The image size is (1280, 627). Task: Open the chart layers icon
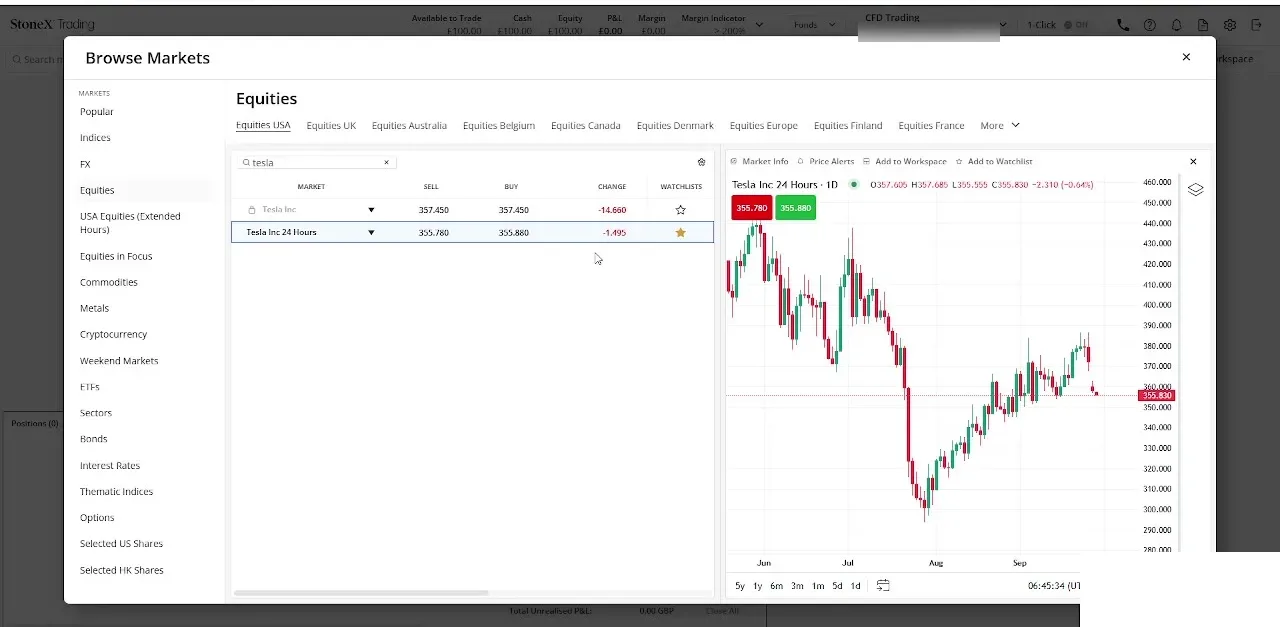pos(1195,189)
